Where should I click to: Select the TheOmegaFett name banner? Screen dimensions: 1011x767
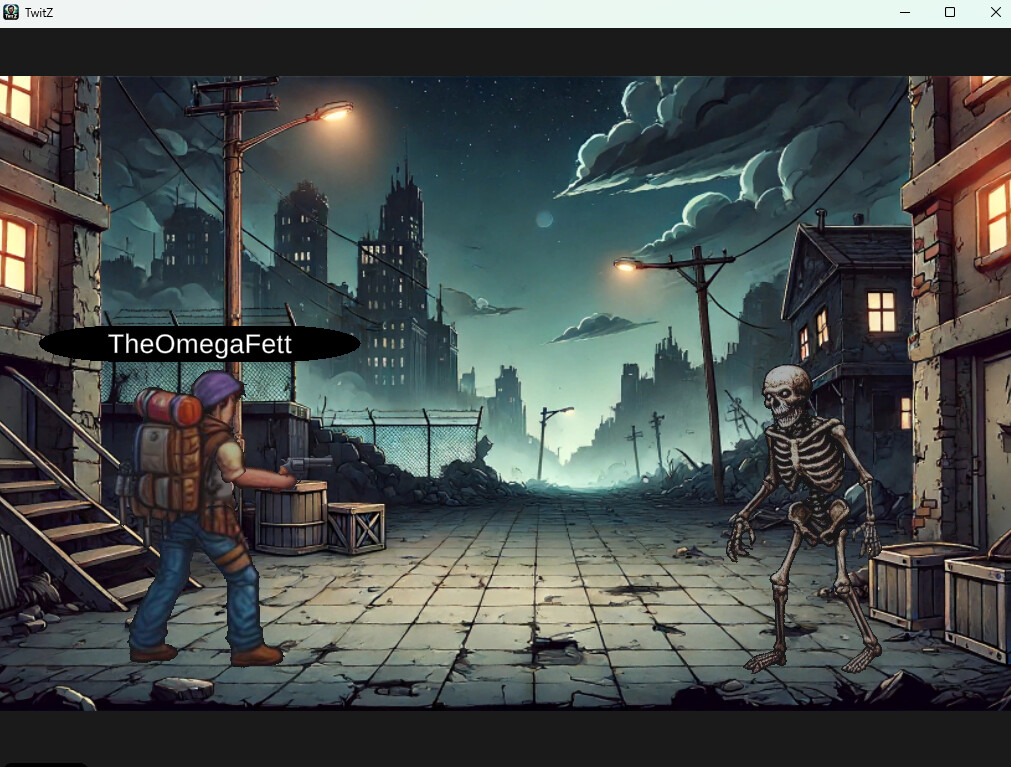pyautogui.click(x=198, y=343)
